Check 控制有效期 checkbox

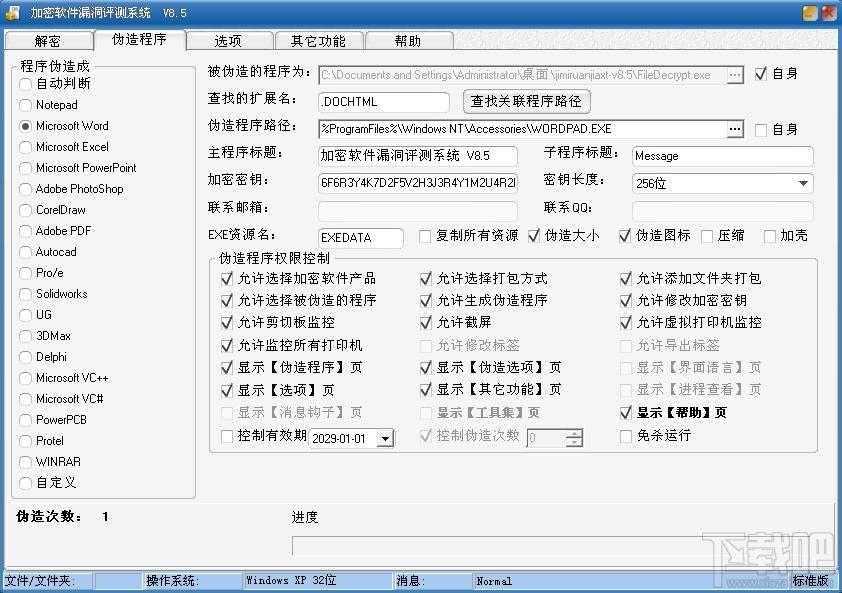(x=227, y=436)
